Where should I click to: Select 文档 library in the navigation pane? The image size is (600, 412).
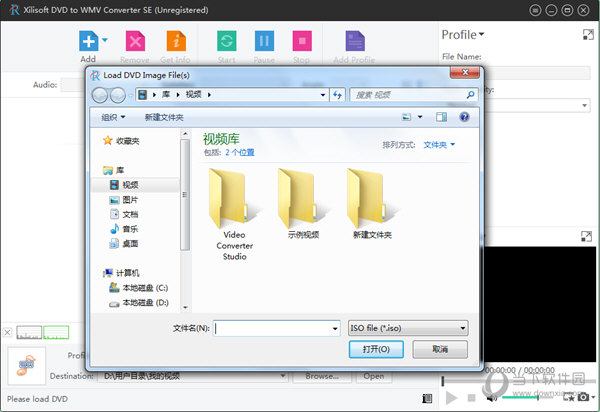pos(130,214)
